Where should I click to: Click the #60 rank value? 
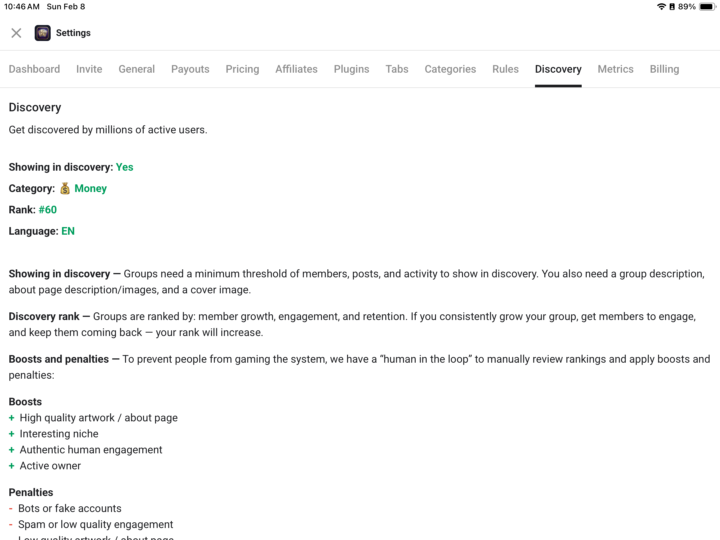click(x=48, y=210)
